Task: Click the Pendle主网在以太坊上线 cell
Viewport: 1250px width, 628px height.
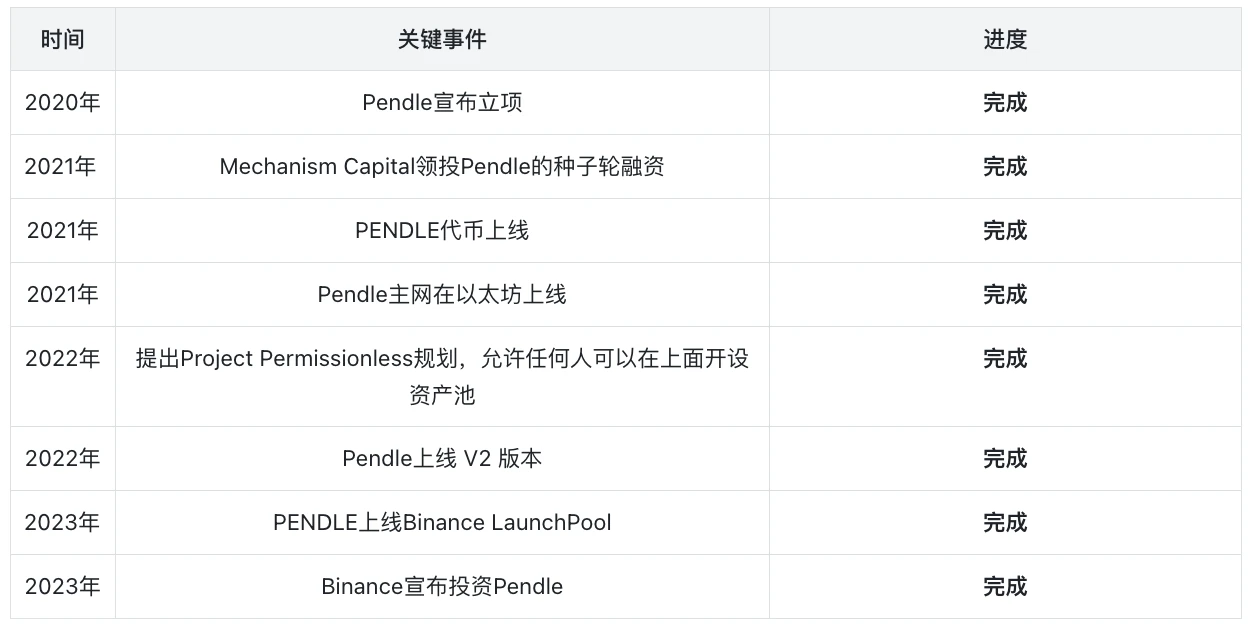Action: click(442, 295)
